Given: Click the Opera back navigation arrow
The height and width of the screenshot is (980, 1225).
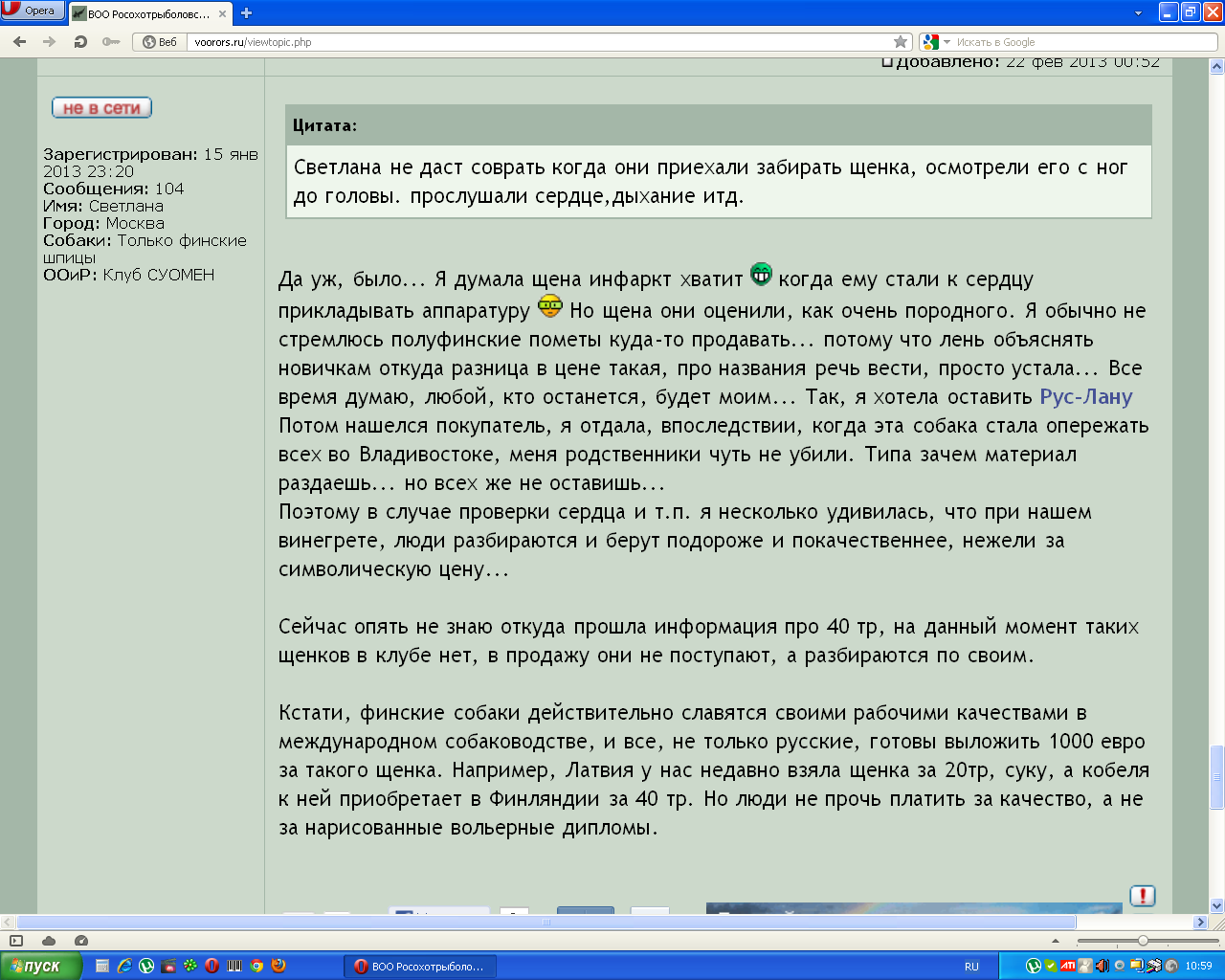Looking at the screenshot, I should coord(19,41).
